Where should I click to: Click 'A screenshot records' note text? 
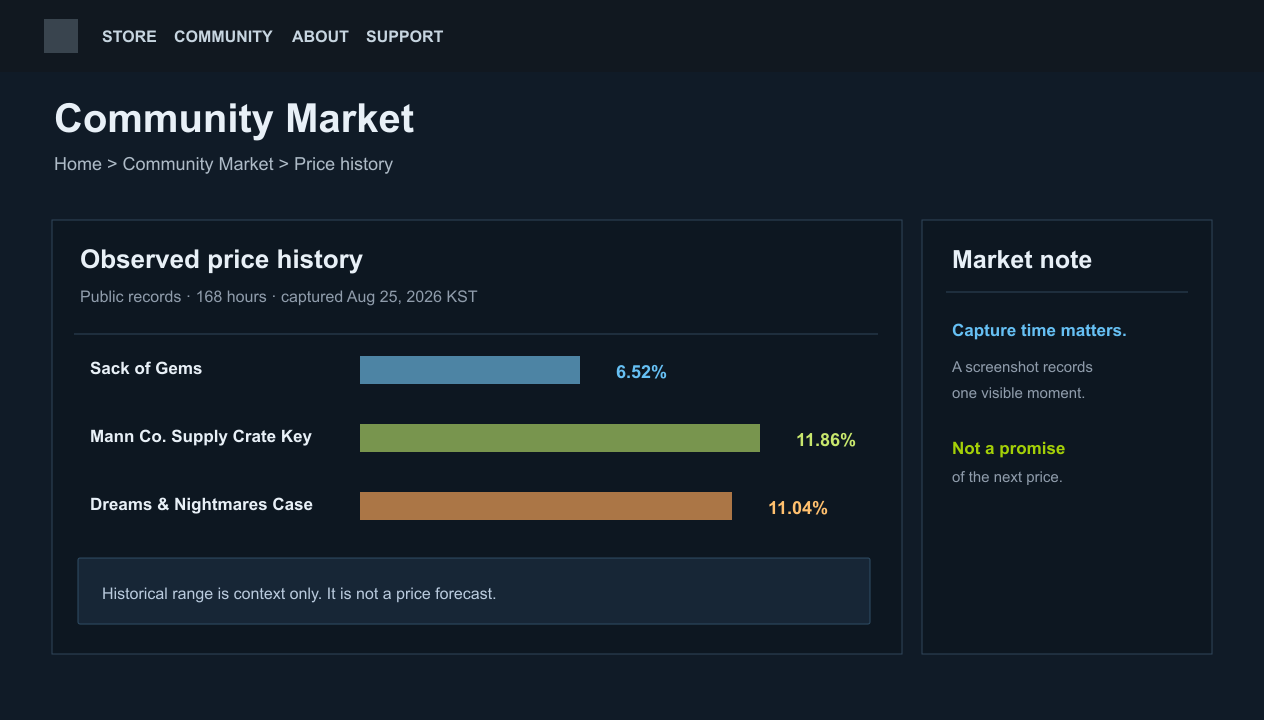1022,367
